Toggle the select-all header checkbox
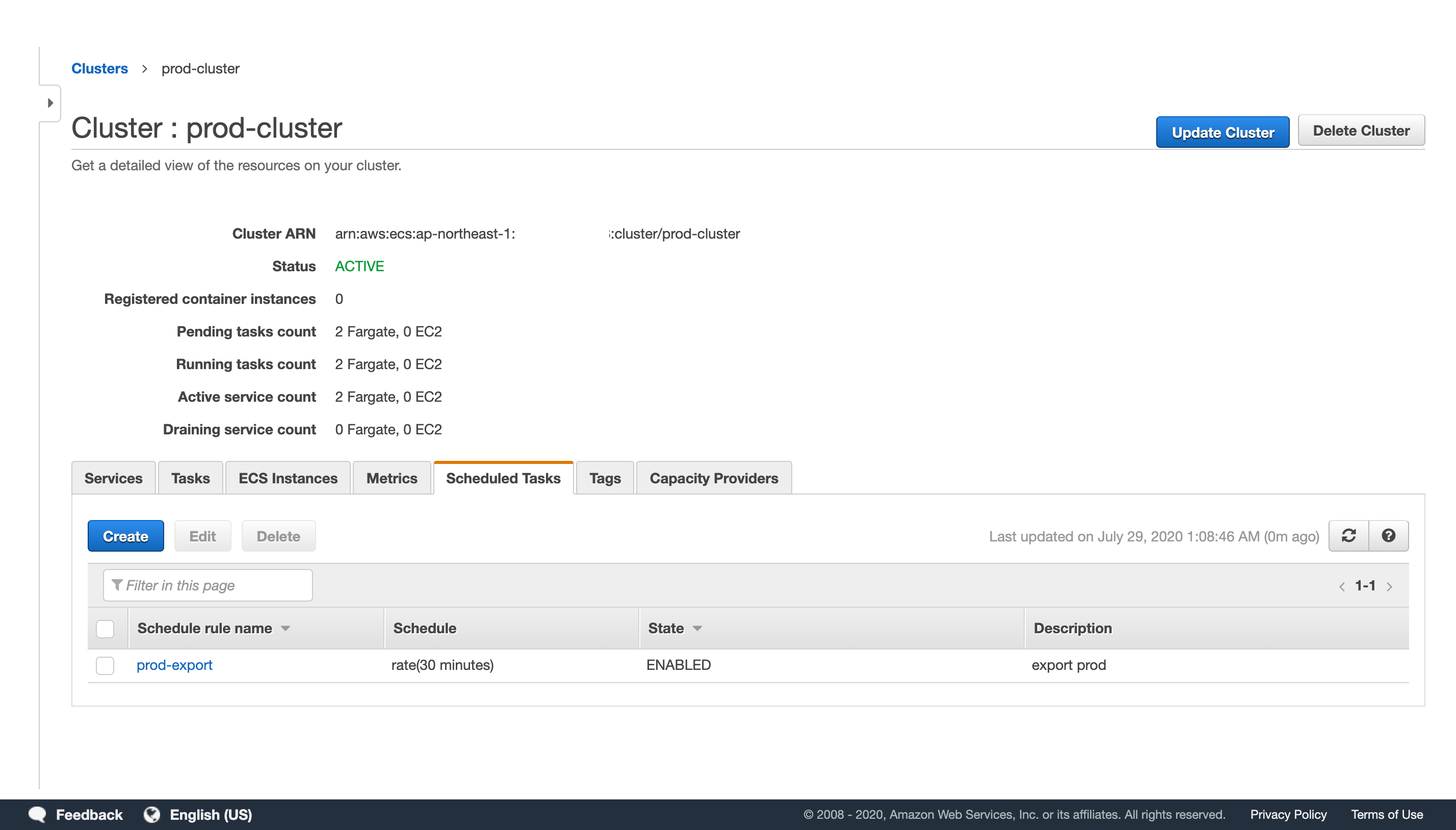 click(x=105, y=628)
